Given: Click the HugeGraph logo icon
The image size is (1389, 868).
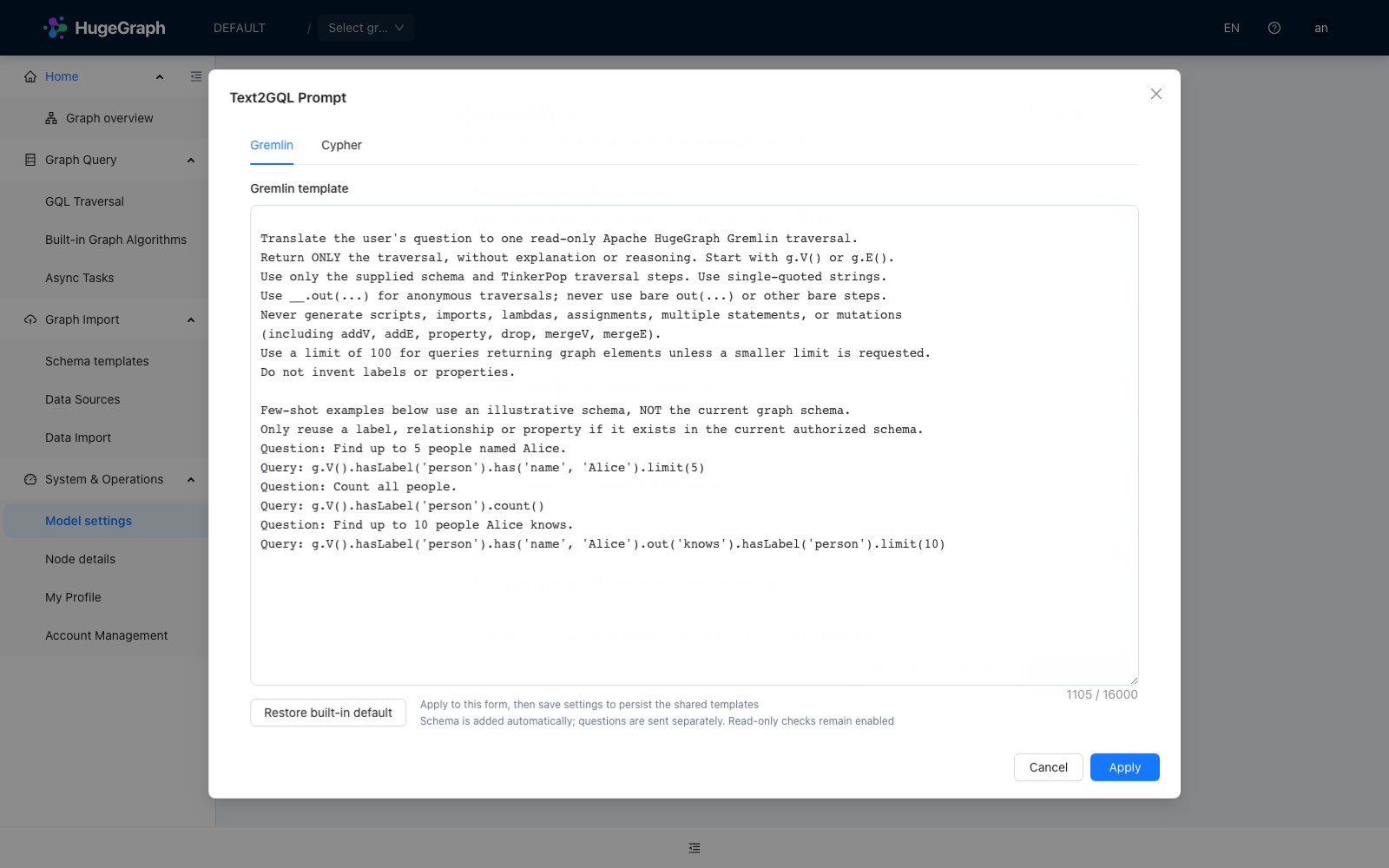Looking at the screenshot, I should (x=56, y=28).
